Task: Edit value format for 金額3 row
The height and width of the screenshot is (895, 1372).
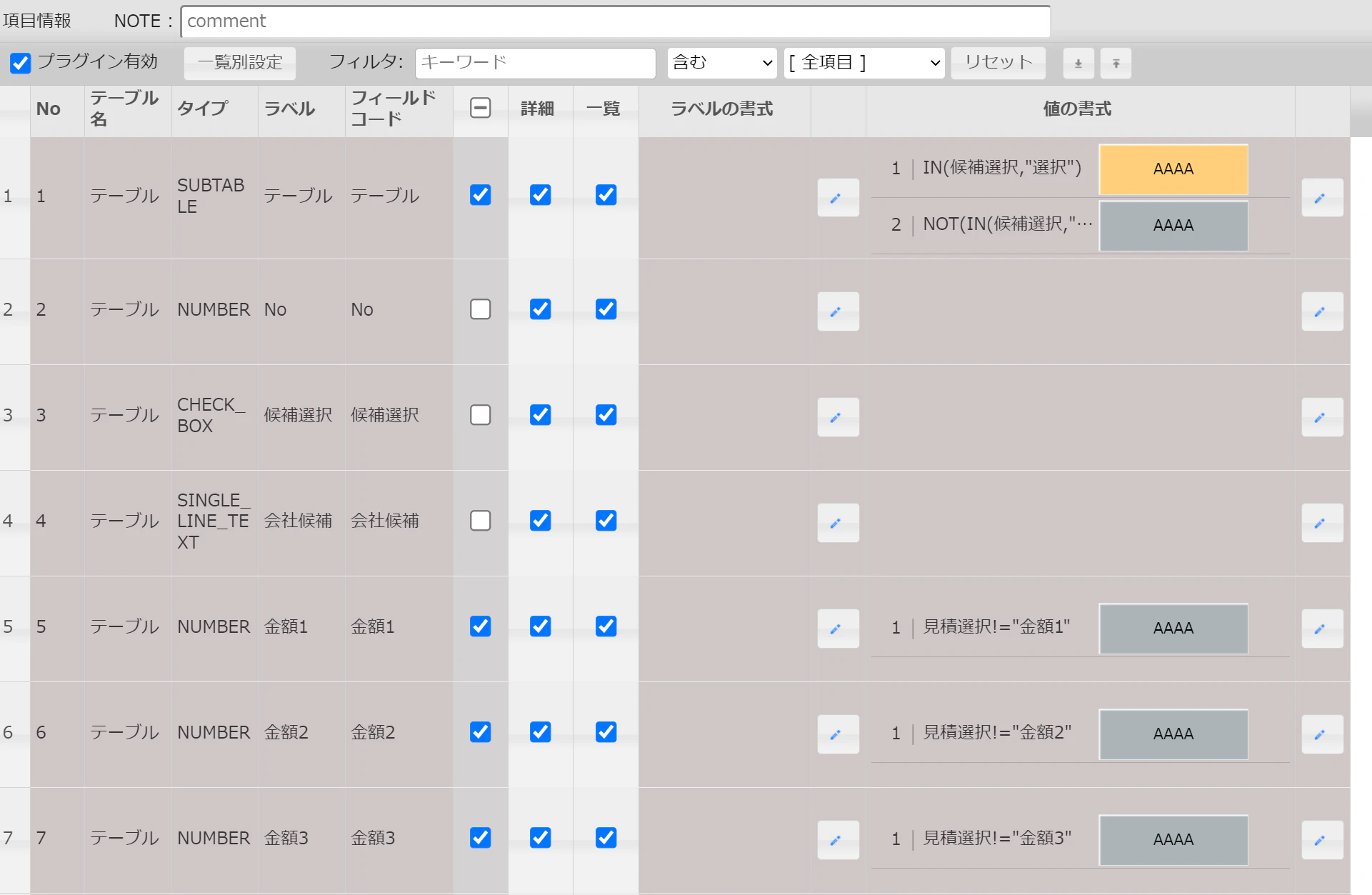Action: [x=1322, y=839]
